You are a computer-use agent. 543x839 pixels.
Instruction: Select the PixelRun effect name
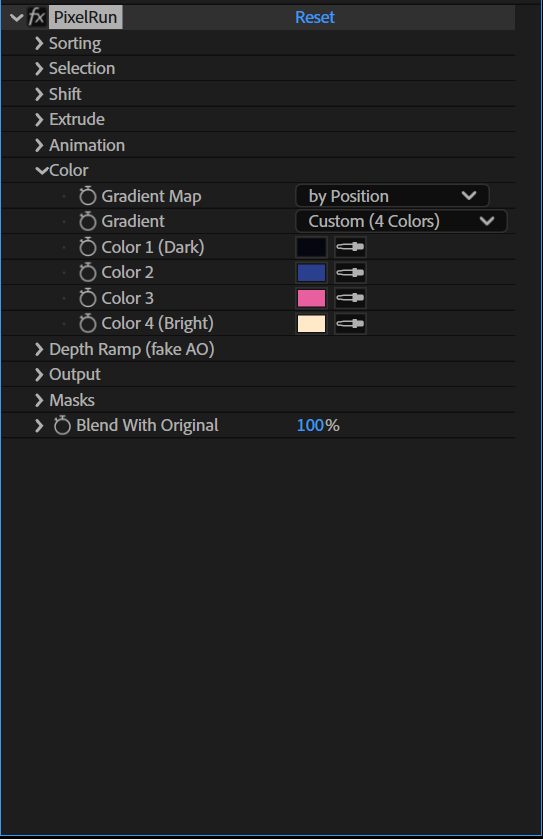tap(86, 17)
